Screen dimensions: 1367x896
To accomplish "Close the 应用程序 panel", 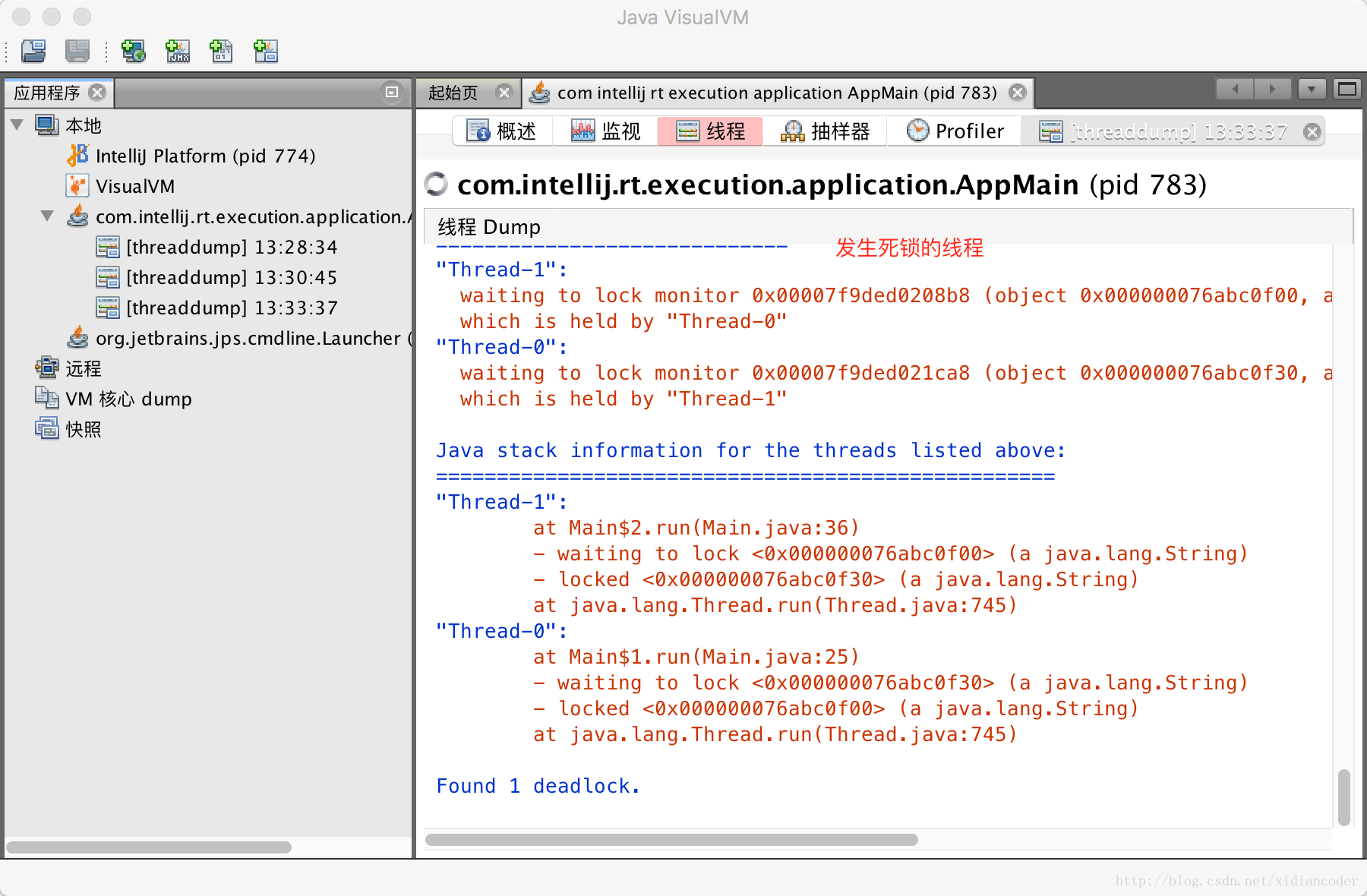I will click(x=97, y=92).
